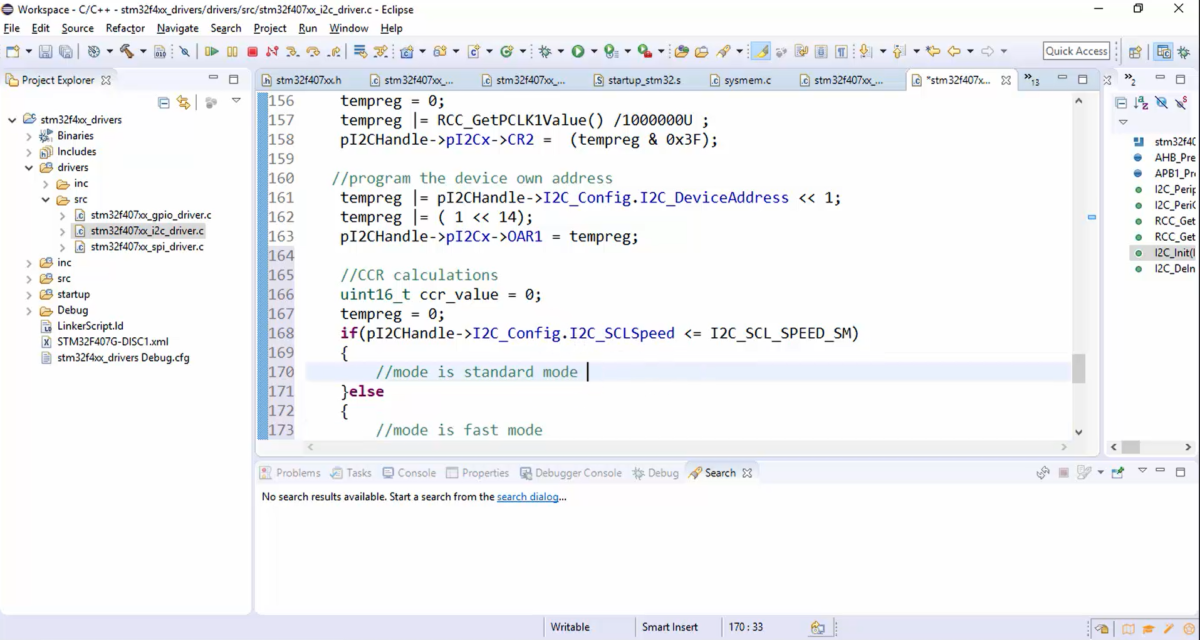Click the Step Return icon
This screenshot has width=1200, height=640.
tap(334, 51)
